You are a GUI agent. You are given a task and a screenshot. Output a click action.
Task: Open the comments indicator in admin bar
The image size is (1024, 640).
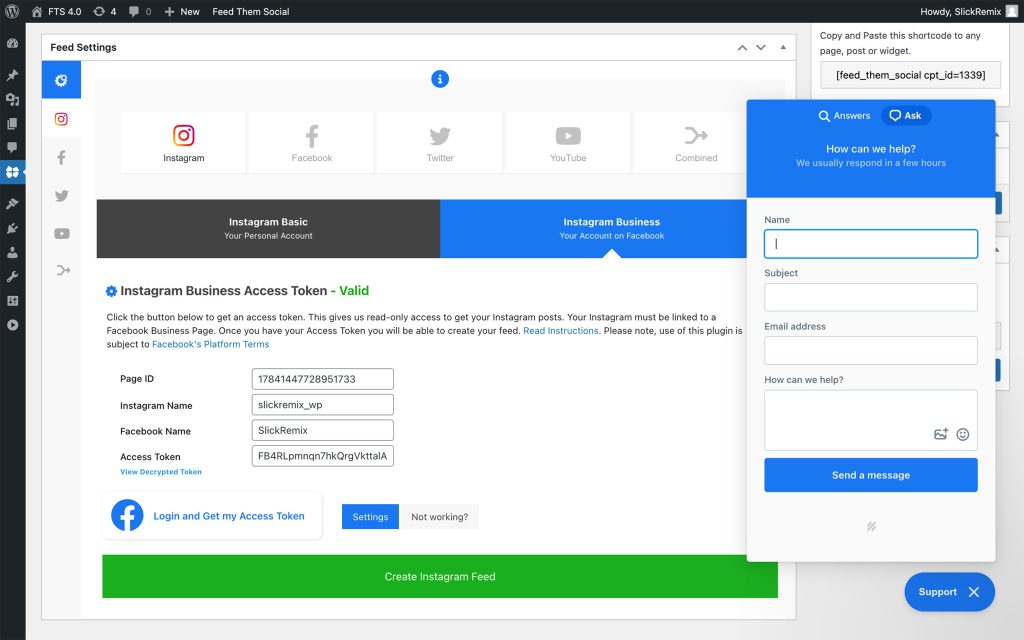pos(140,11)
